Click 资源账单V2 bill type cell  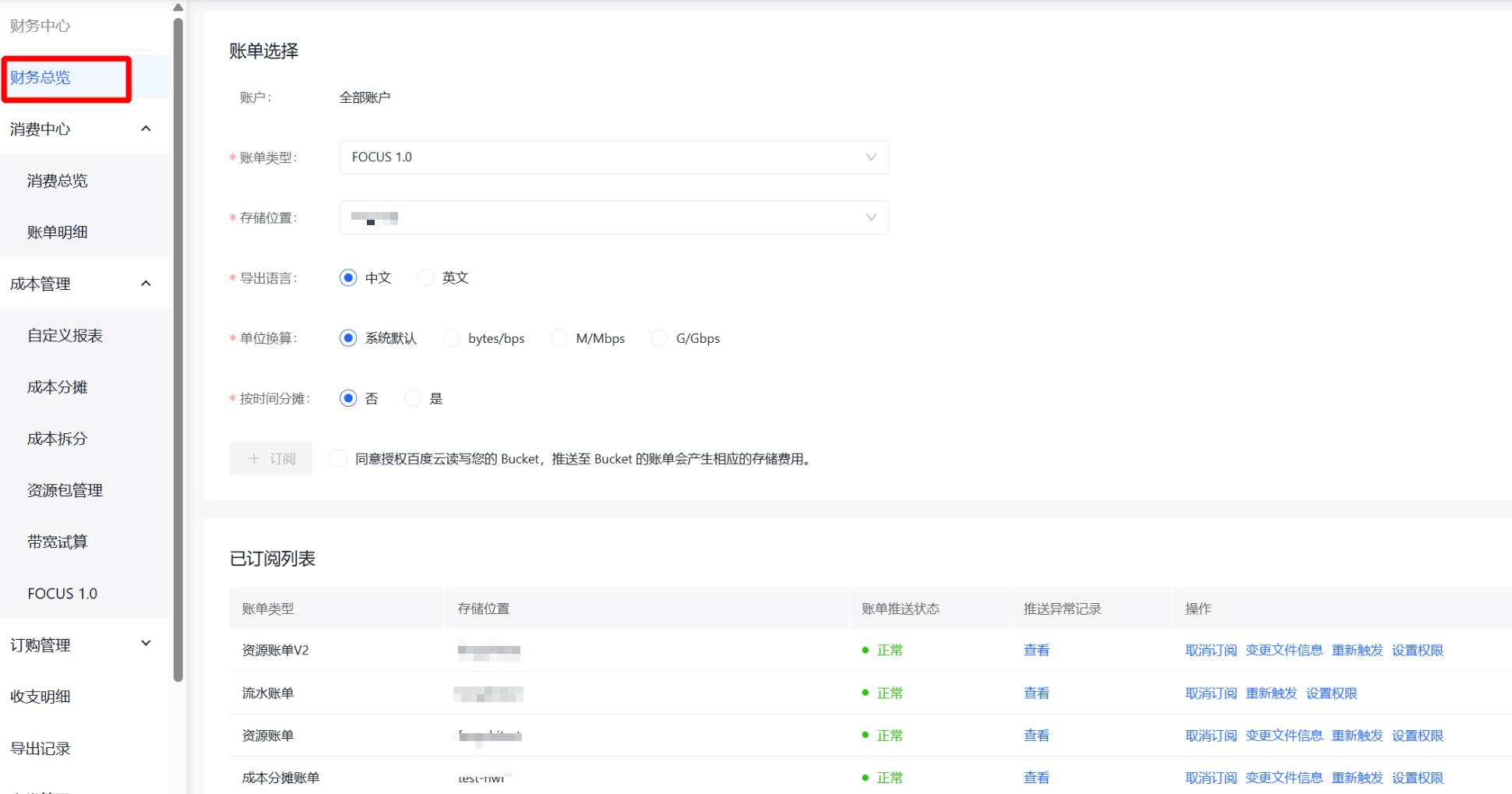coord(275,650)
